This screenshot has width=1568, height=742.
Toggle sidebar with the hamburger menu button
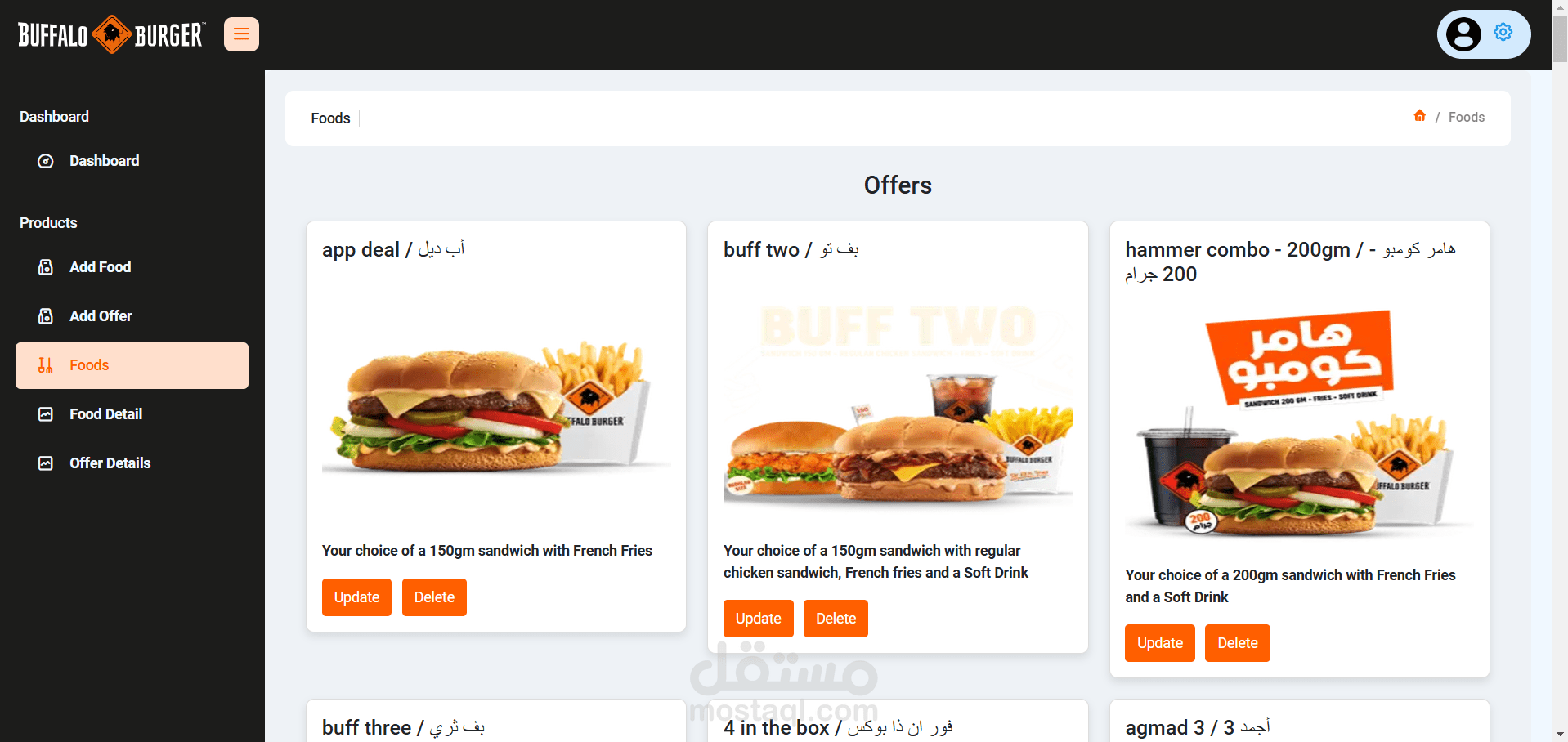point(241,34)
